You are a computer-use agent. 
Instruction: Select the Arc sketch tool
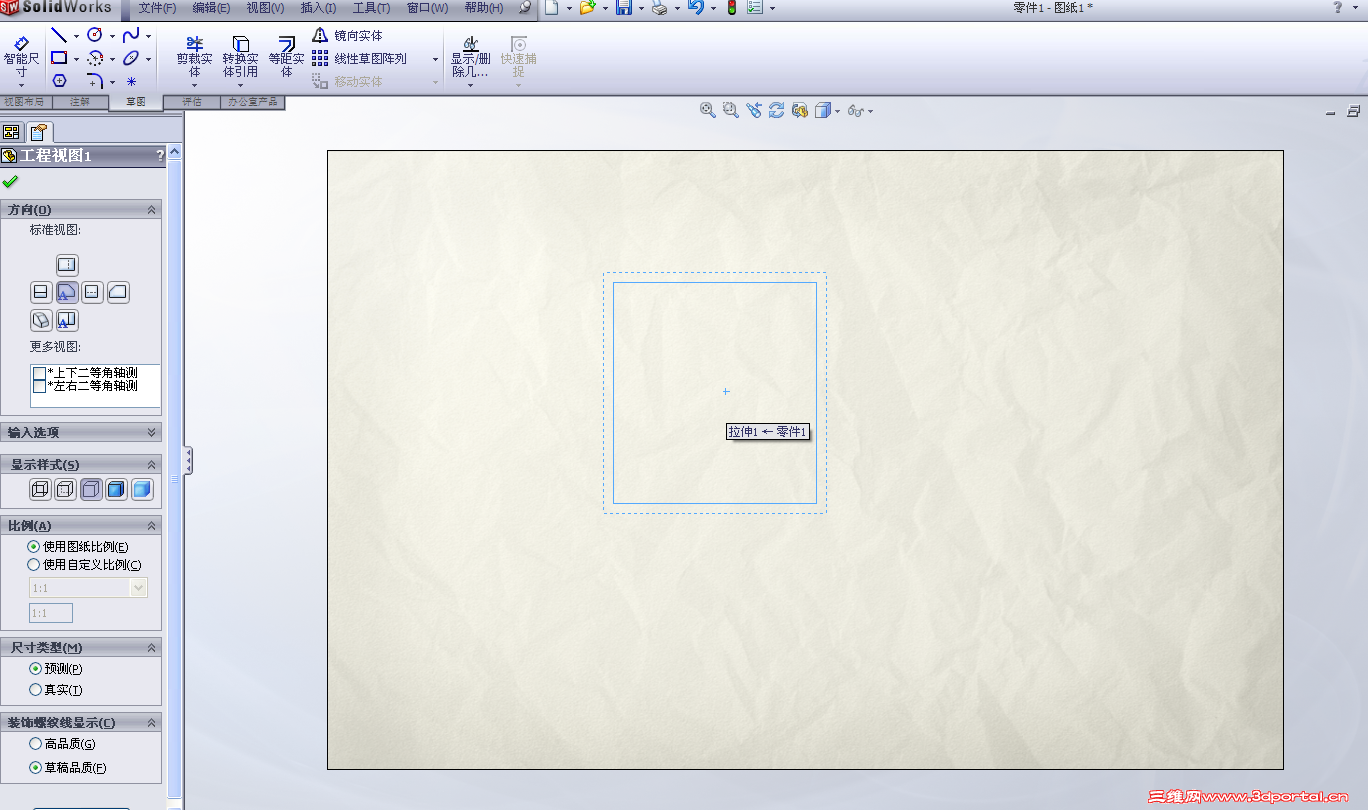point(95,59)
